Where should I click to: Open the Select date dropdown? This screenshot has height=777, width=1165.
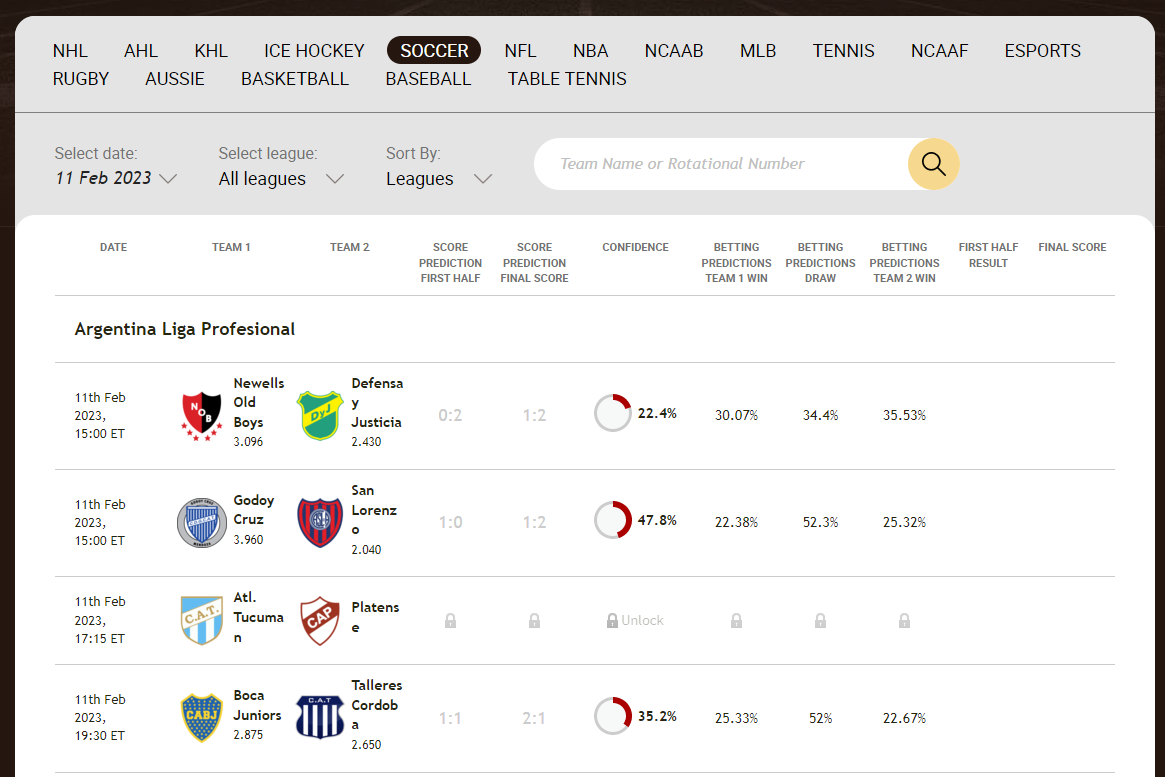(113, 178)
